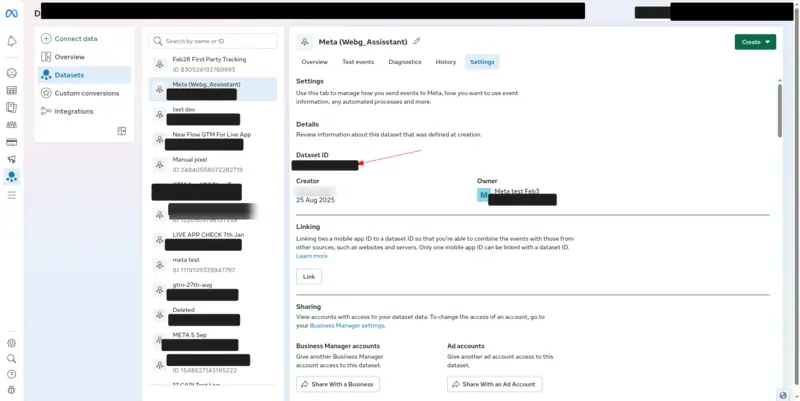
Task: Click the icon beside Deleted dataset
Action: [160, 315]
